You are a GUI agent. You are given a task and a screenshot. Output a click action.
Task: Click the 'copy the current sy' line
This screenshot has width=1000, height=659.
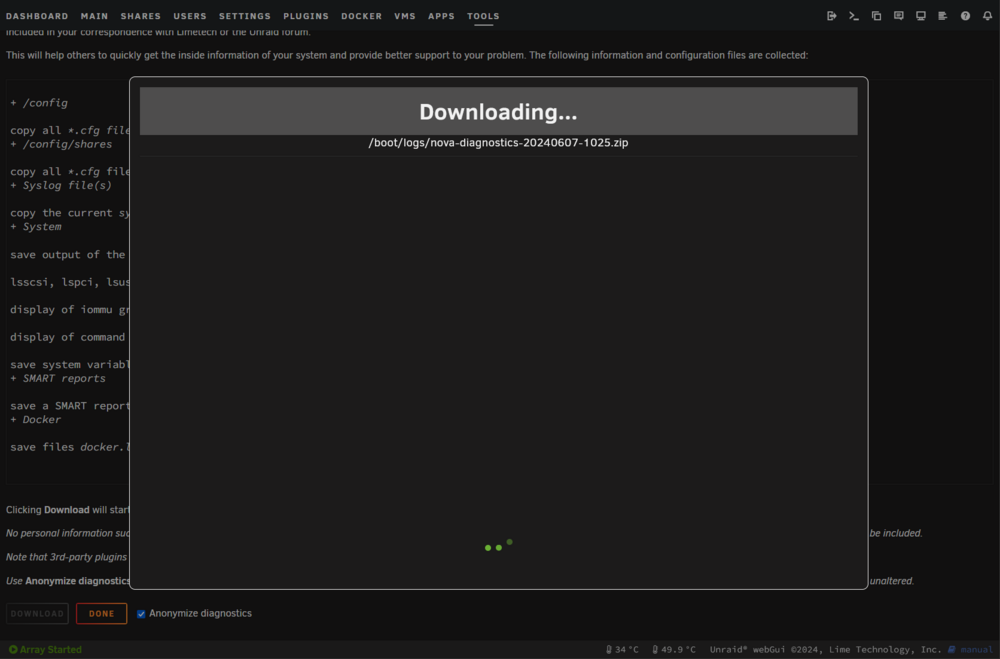pyautogui.click(x=70, y=213)
